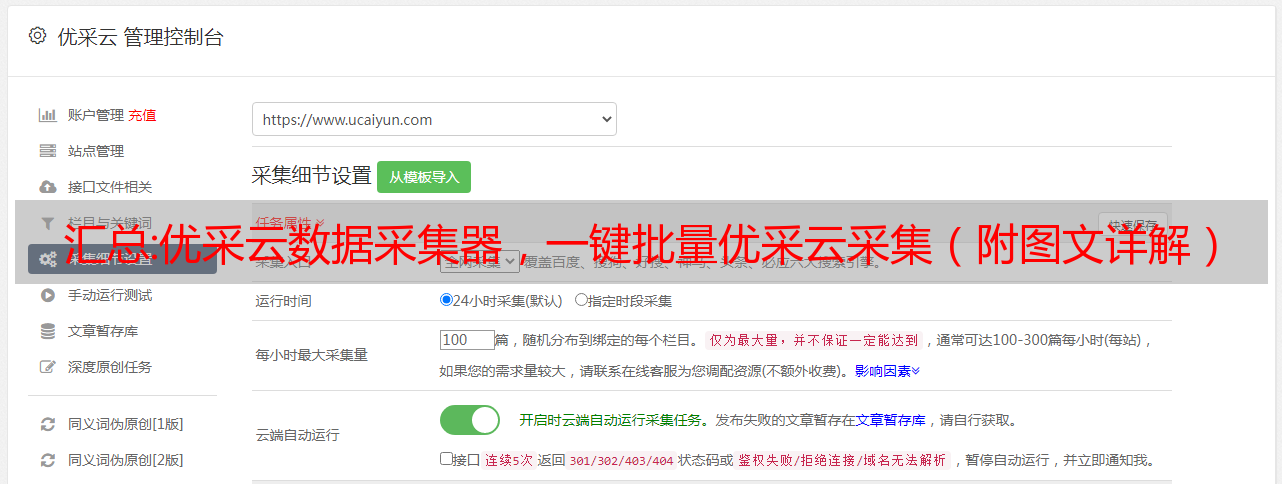Click the database icon for 文章暂存库
The height and width of the screenshot is (484, 1282).
47,331
